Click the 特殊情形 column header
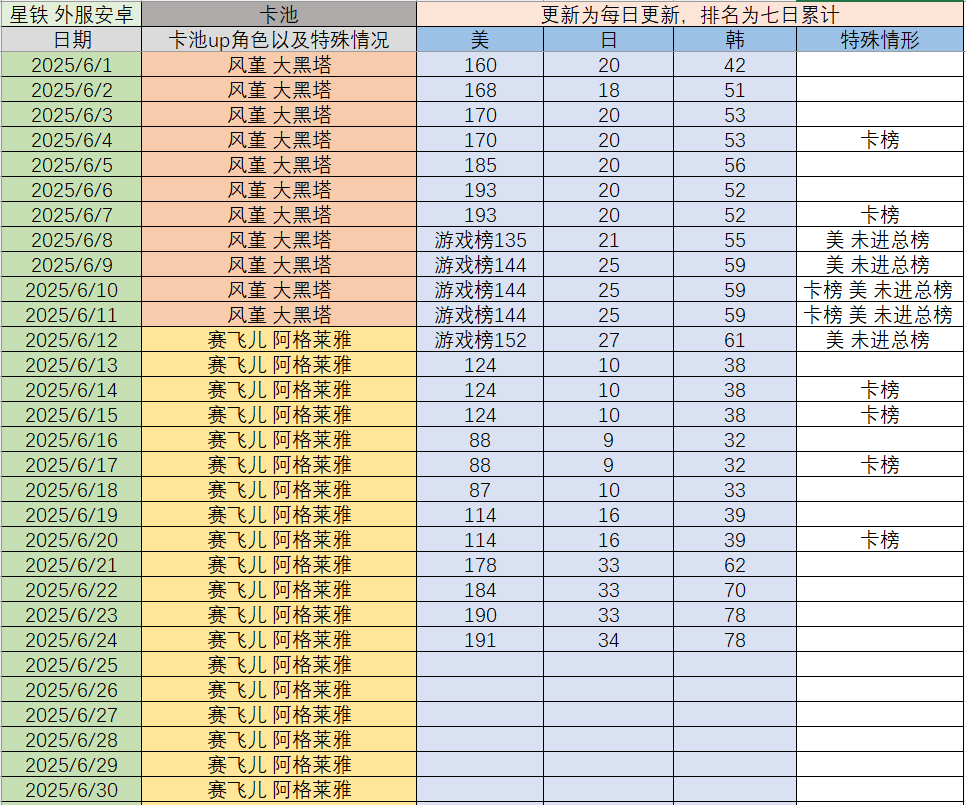 click(x=880, y=40)
